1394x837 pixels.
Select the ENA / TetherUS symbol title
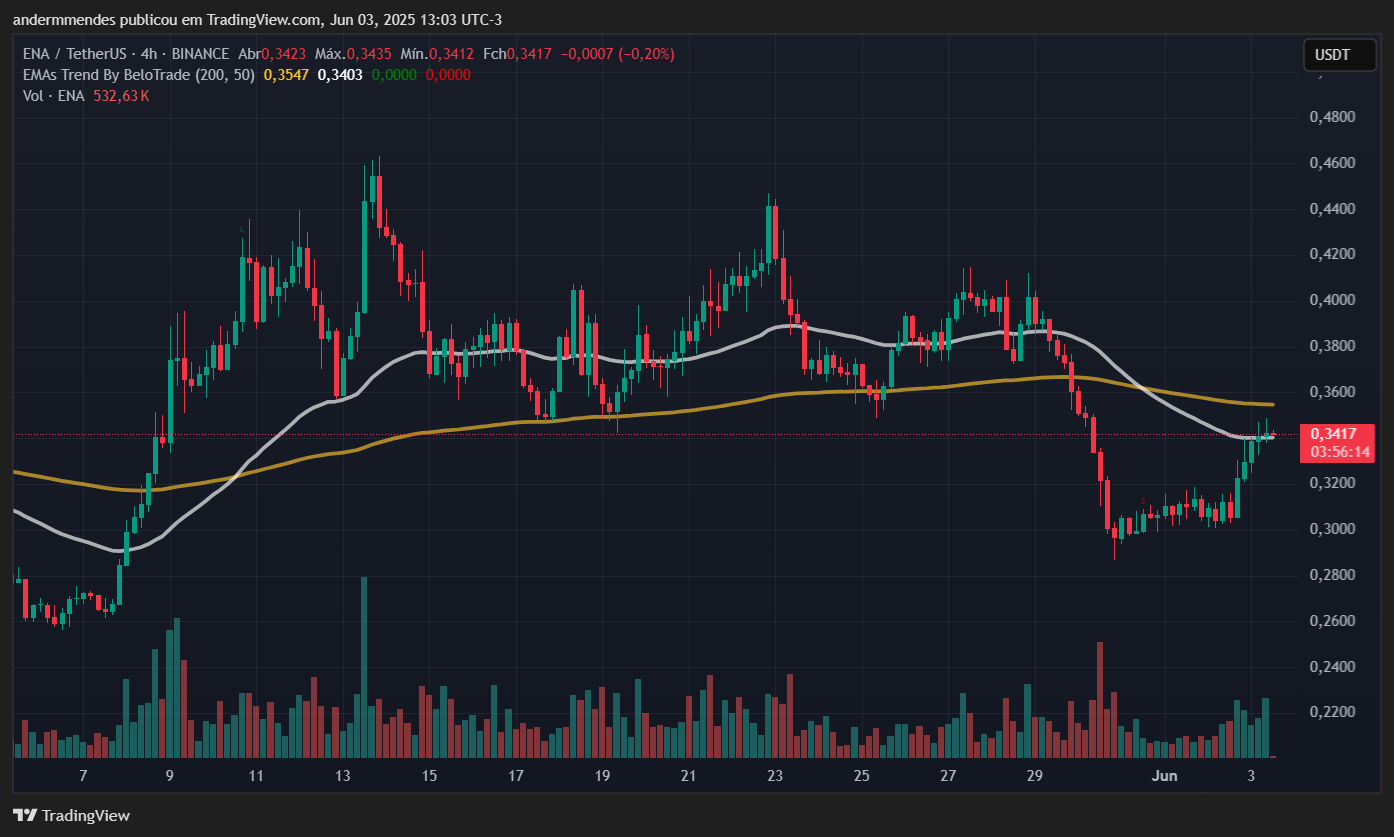click(74, 54)
